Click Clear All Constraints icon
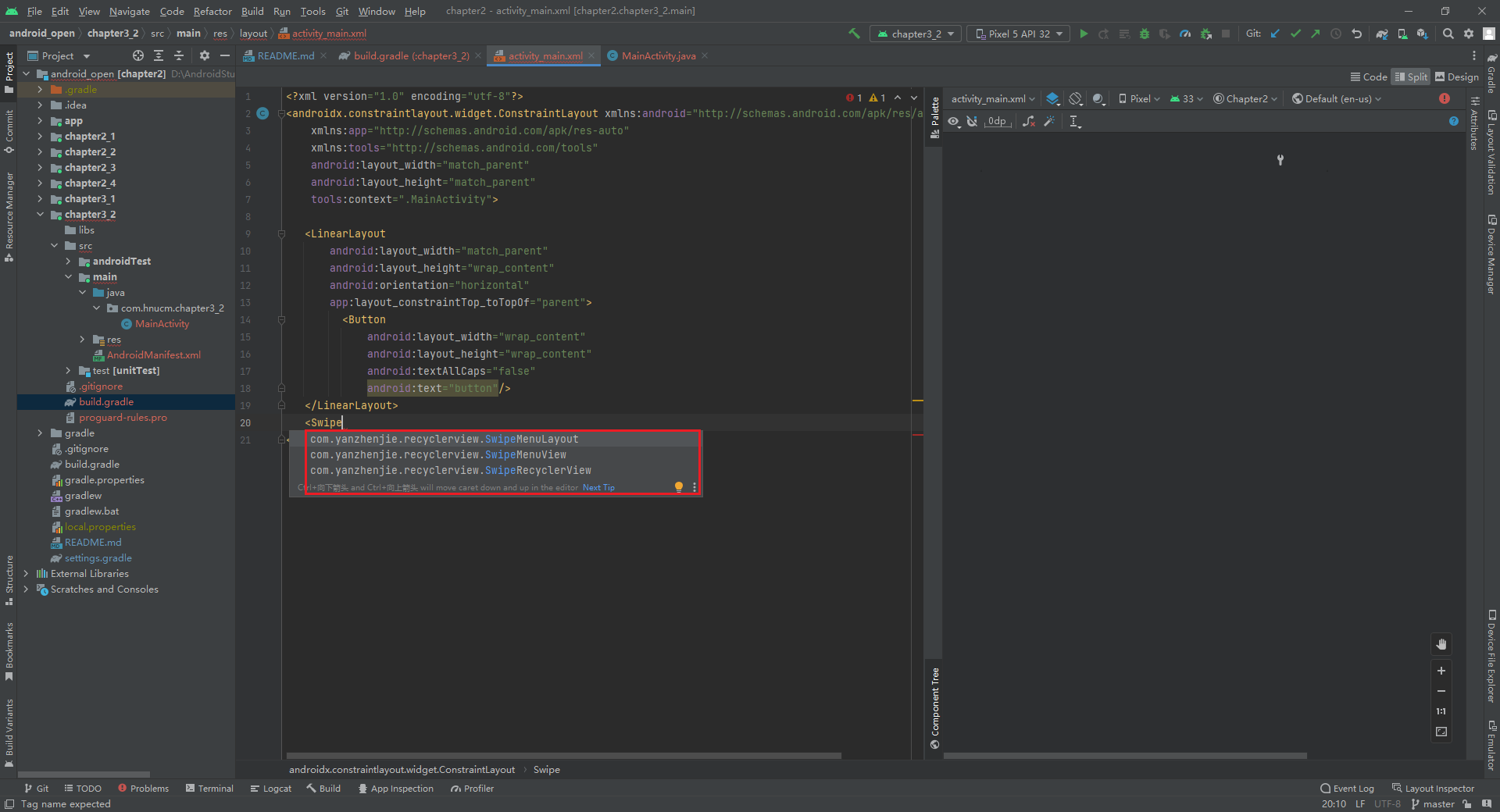The width and height of the screenshot is (1500, 812). (1029, 121)
